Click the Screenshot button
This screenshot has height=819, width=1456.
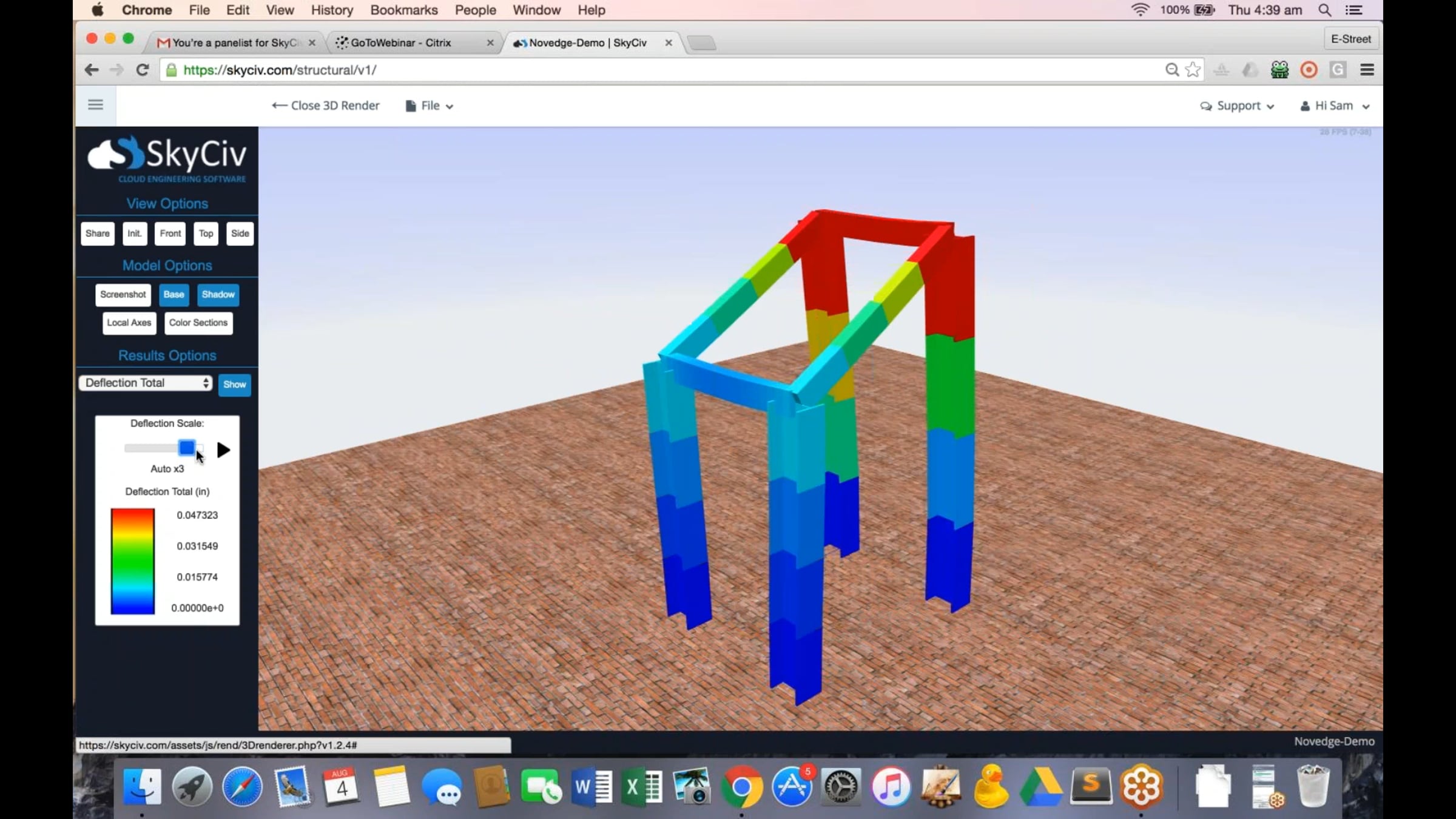[123, 295]
